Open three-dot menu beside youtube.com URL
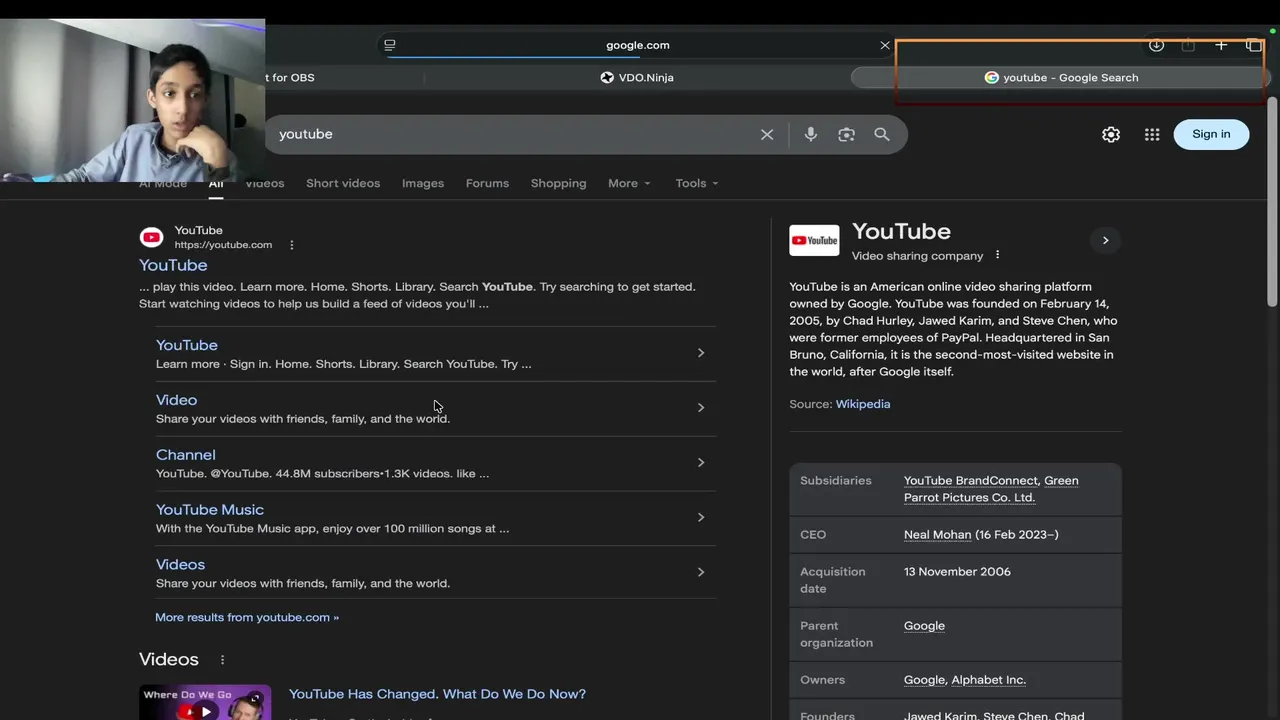The width and height of the screenshot is (1280, 720). coord(292,245)
